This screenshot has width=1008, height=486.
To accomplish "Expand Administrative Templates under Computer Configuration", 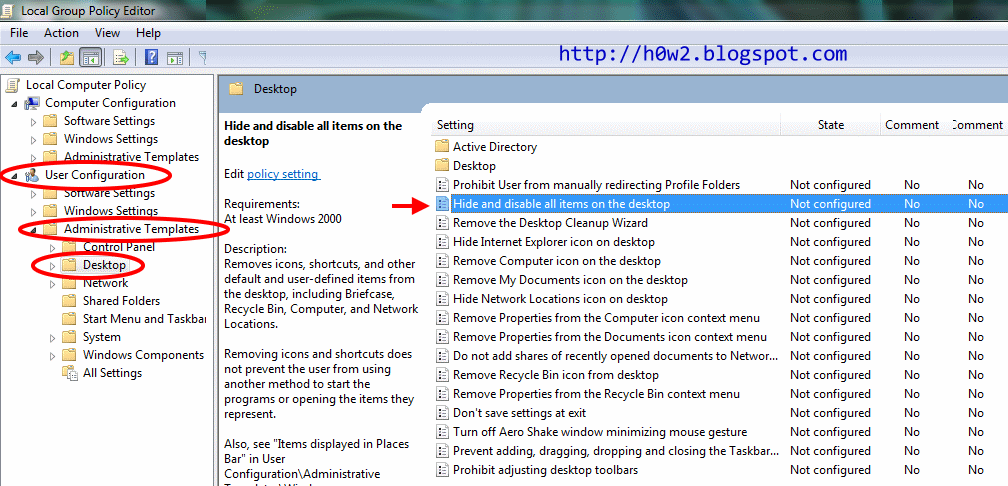I will tap(33, 157).
